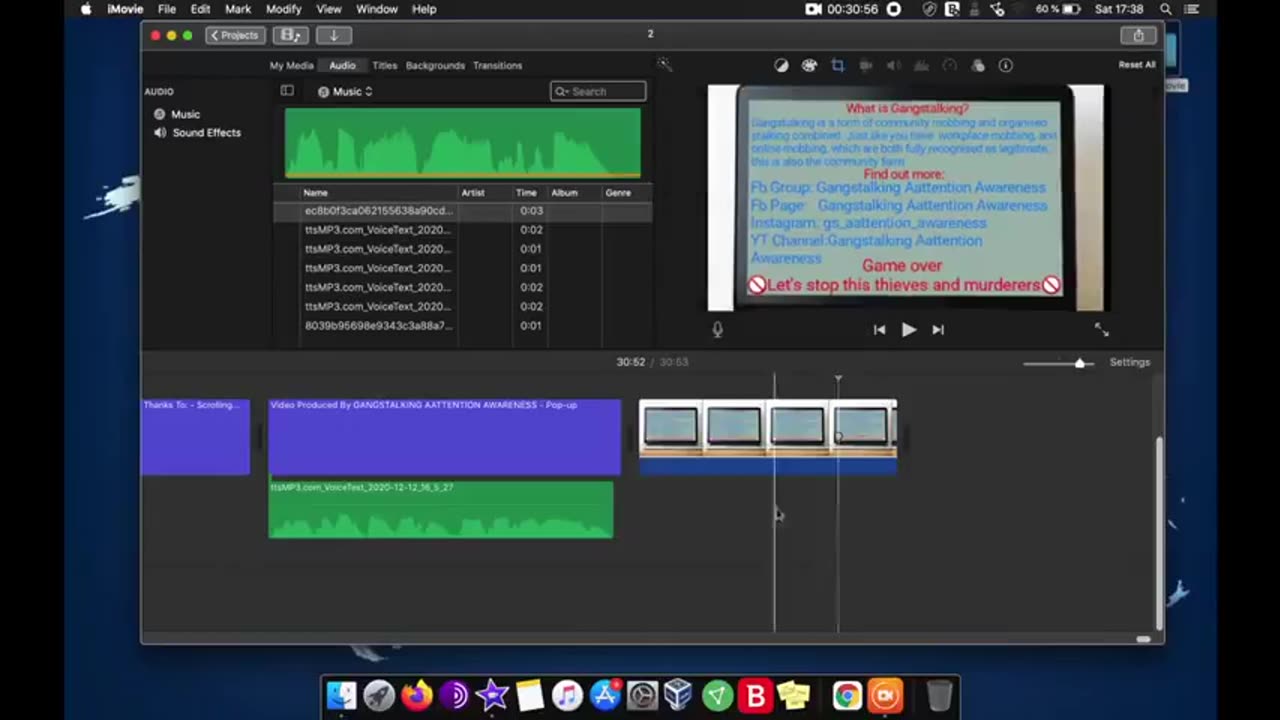Open timeline Settings

pyautogui.click(x=1130, y=362)
